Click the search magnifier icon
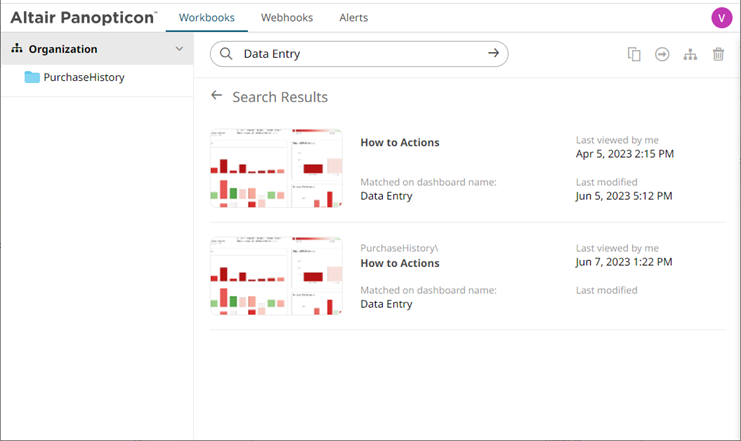 pyautogui.click(x=226, y=54)
